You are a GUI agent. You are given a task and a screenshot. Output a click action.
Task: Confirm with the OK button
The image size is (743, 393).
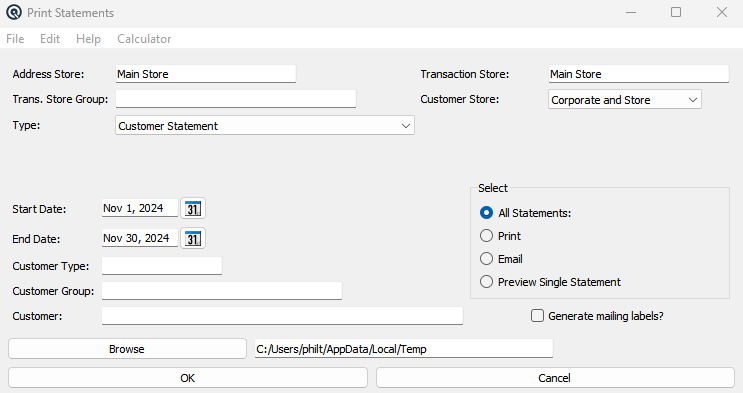pos(188,378)
